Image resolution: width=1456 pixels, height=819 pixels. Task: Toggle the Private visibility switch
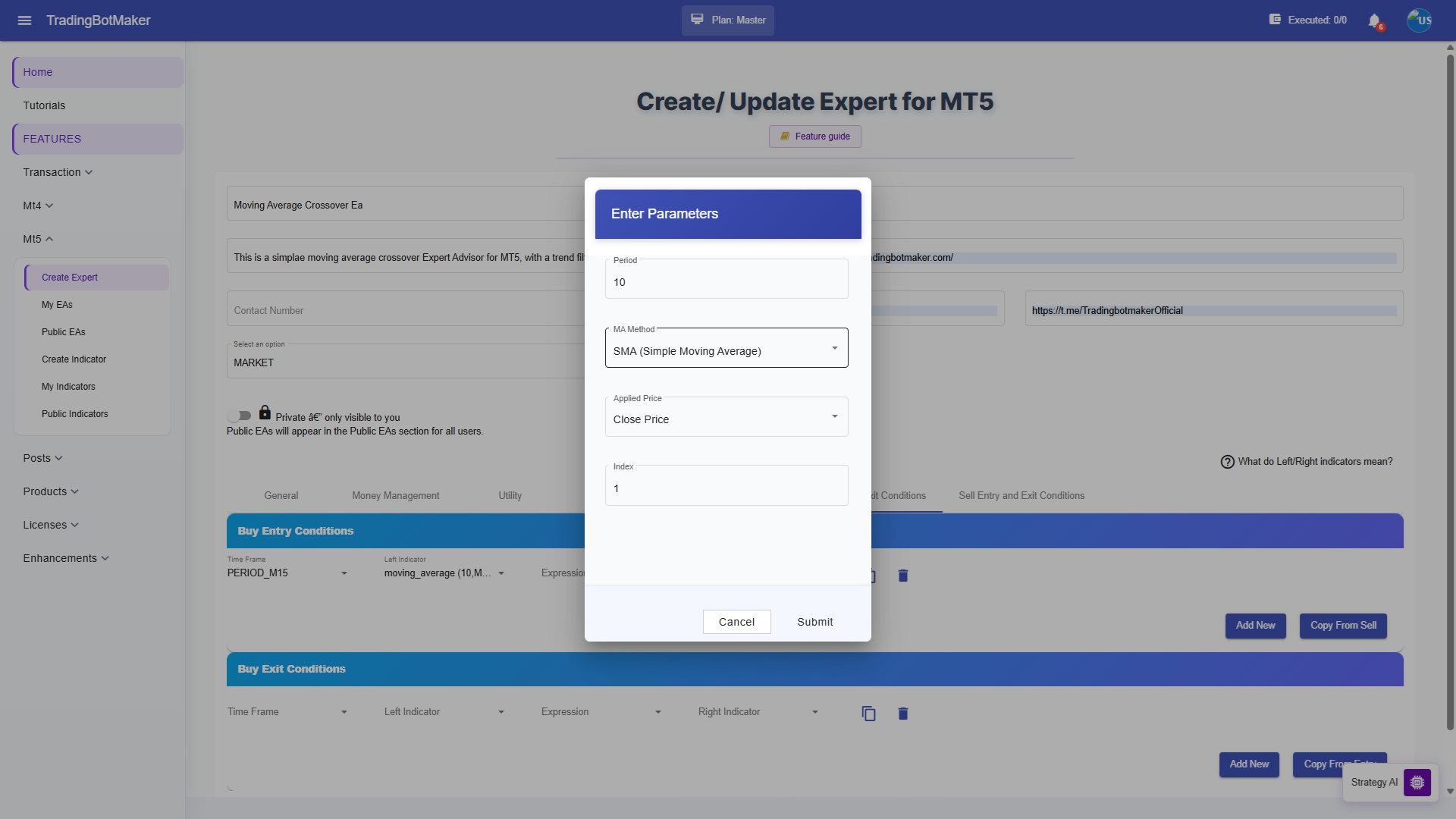point(239,416)
